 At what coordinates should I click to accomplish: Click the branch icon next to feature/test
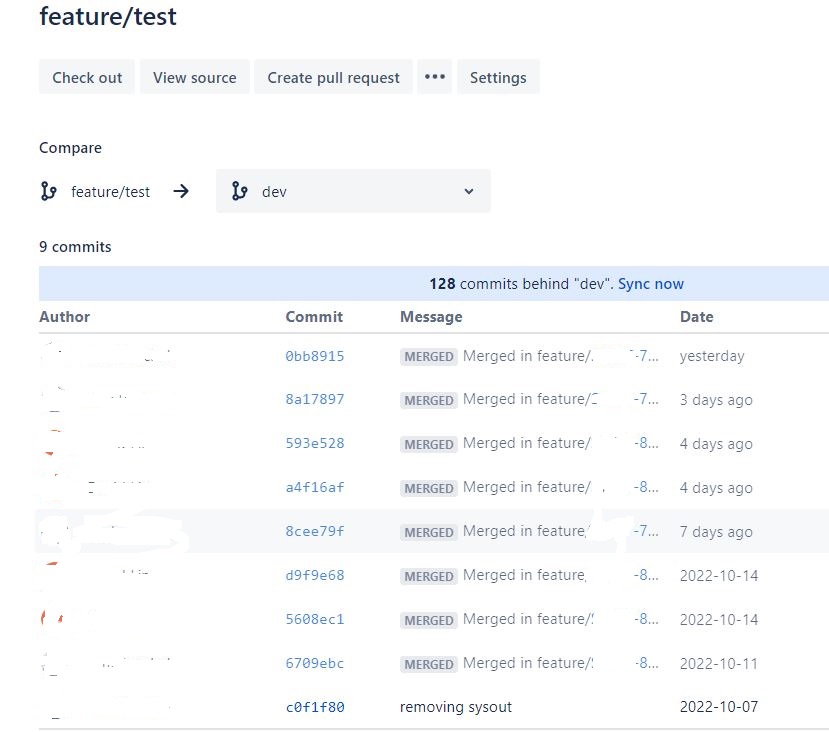tap(48, 191)
